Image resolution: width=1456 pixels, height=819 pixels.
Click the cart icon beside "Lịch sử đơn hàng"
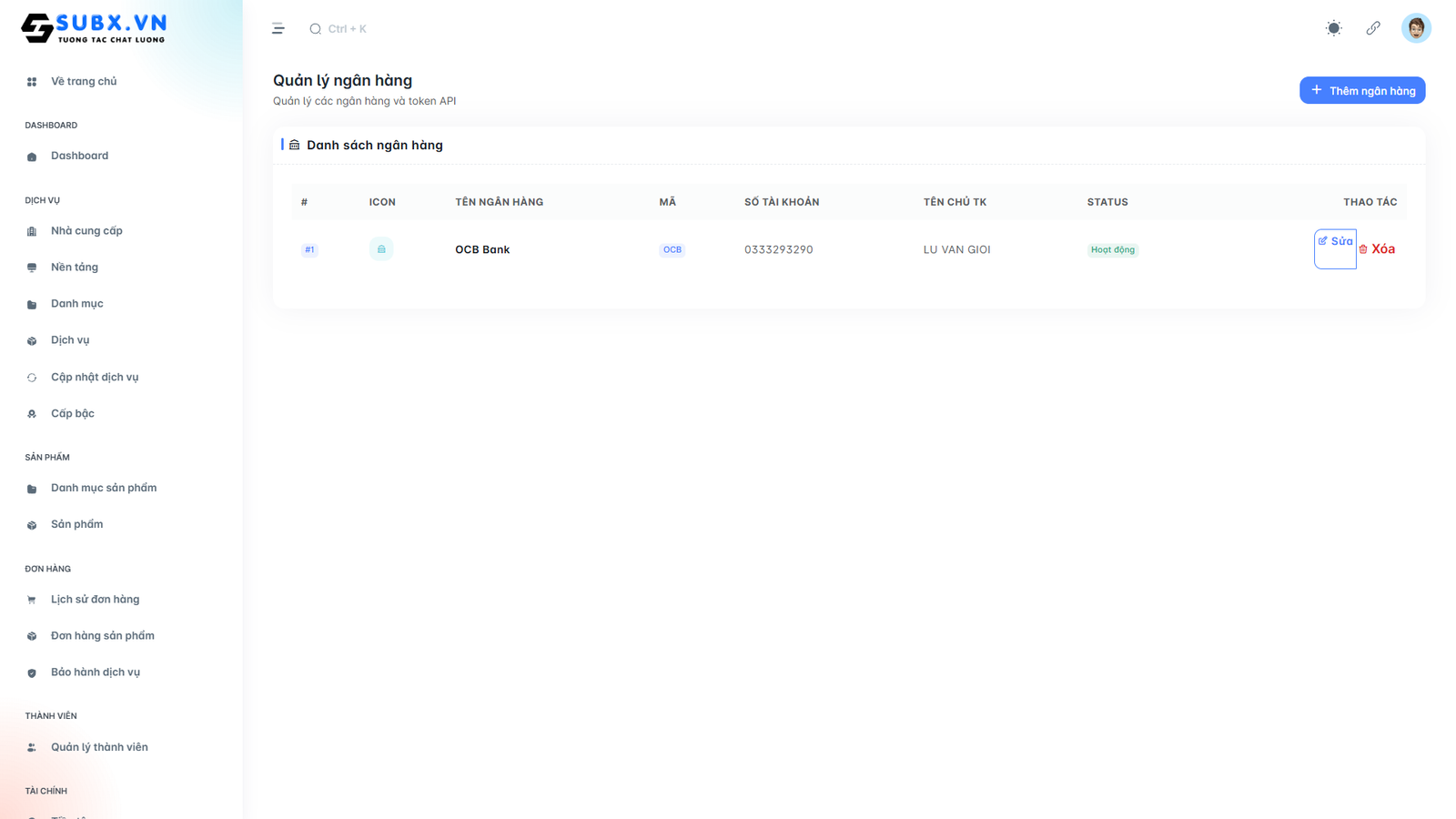click(x=31, y=599)
